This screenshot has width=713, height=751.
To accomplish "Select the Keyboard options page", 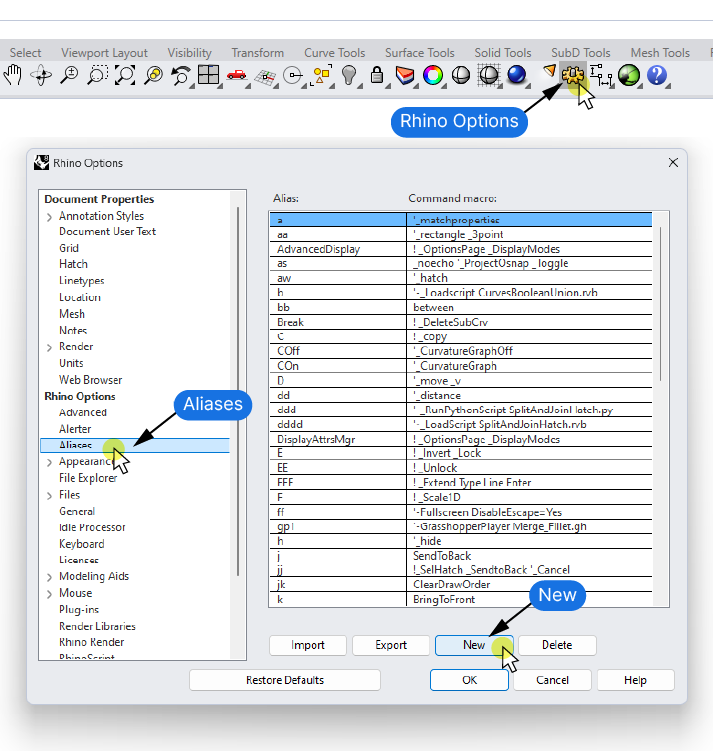I will click(x=81, y=544).
